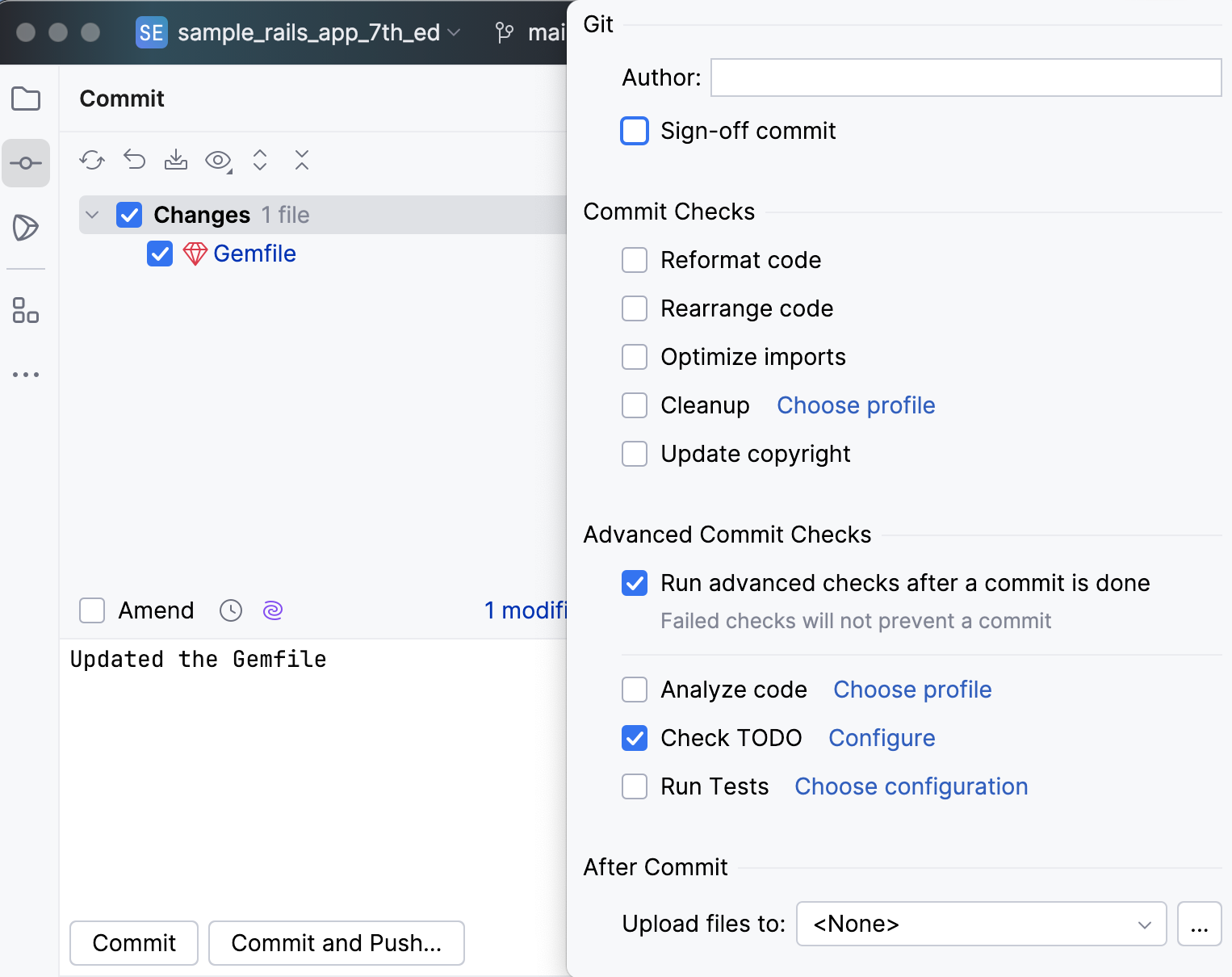The height and width of the screenshot is (977, 1232).
Task: Enable the Sign-off commit checkbox
Action: tap(635, 131)
